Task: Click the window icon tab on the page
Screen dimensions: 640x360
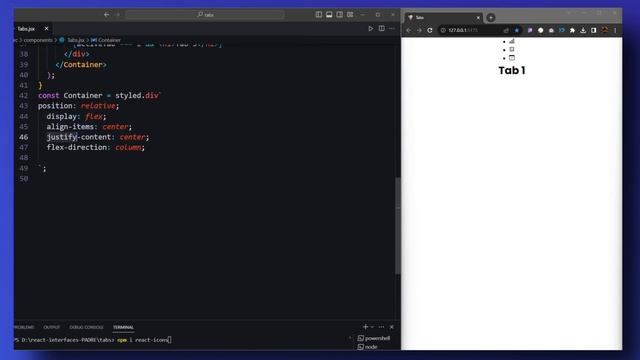Action: (x=512, y=58)
